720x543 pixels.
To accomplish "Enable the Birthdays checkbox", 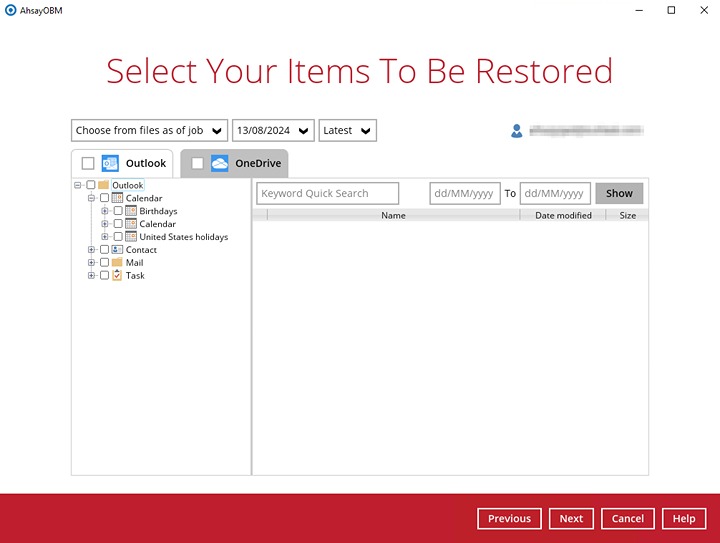I will click(x=118, y=211).
